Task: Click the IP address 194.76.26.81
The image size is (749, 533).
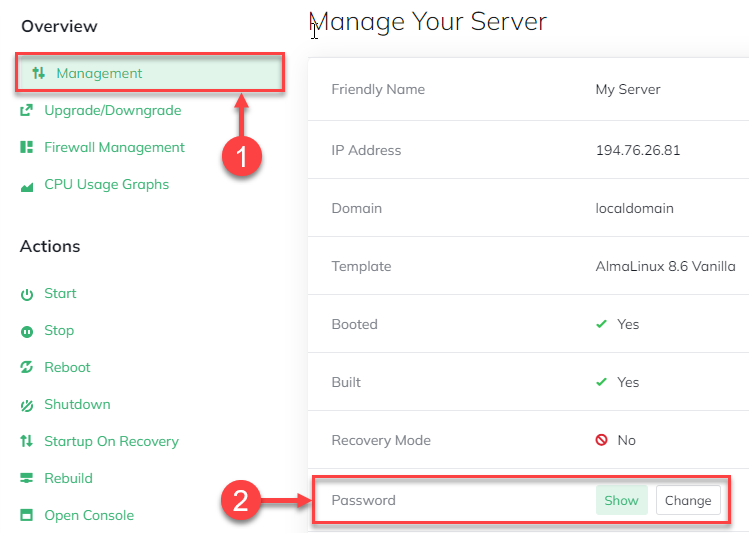Action: click(638, 151)
